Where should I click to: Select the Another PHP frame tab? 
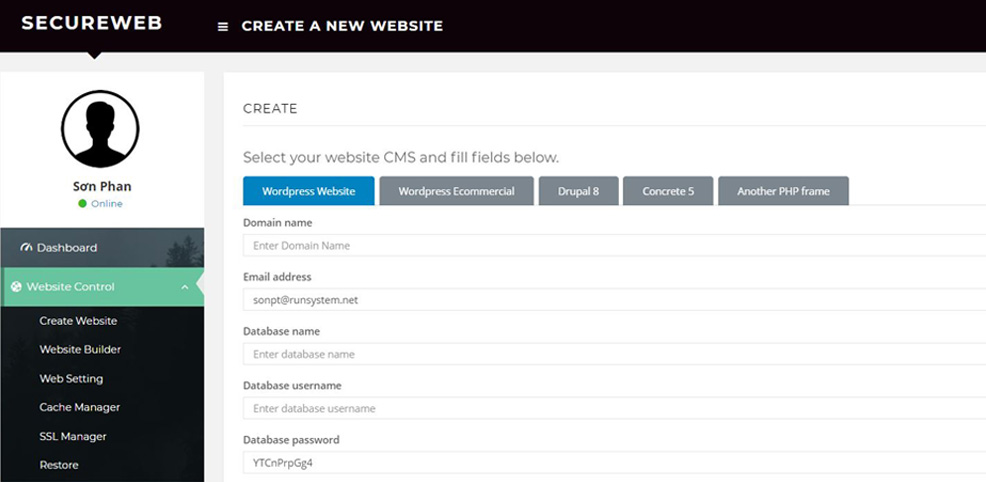point(783,191)
